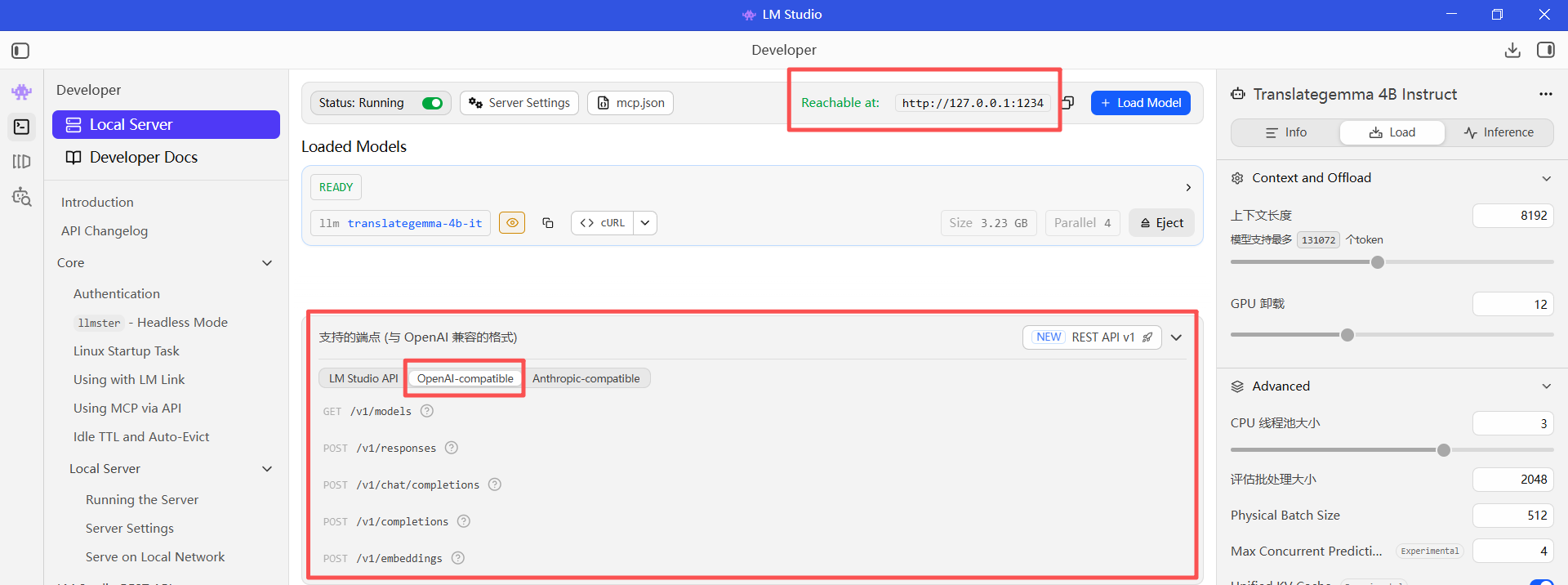1568x585 pixels.
Task: Collapse the Local Server docs subsection
Action: [x=267, y=469]
